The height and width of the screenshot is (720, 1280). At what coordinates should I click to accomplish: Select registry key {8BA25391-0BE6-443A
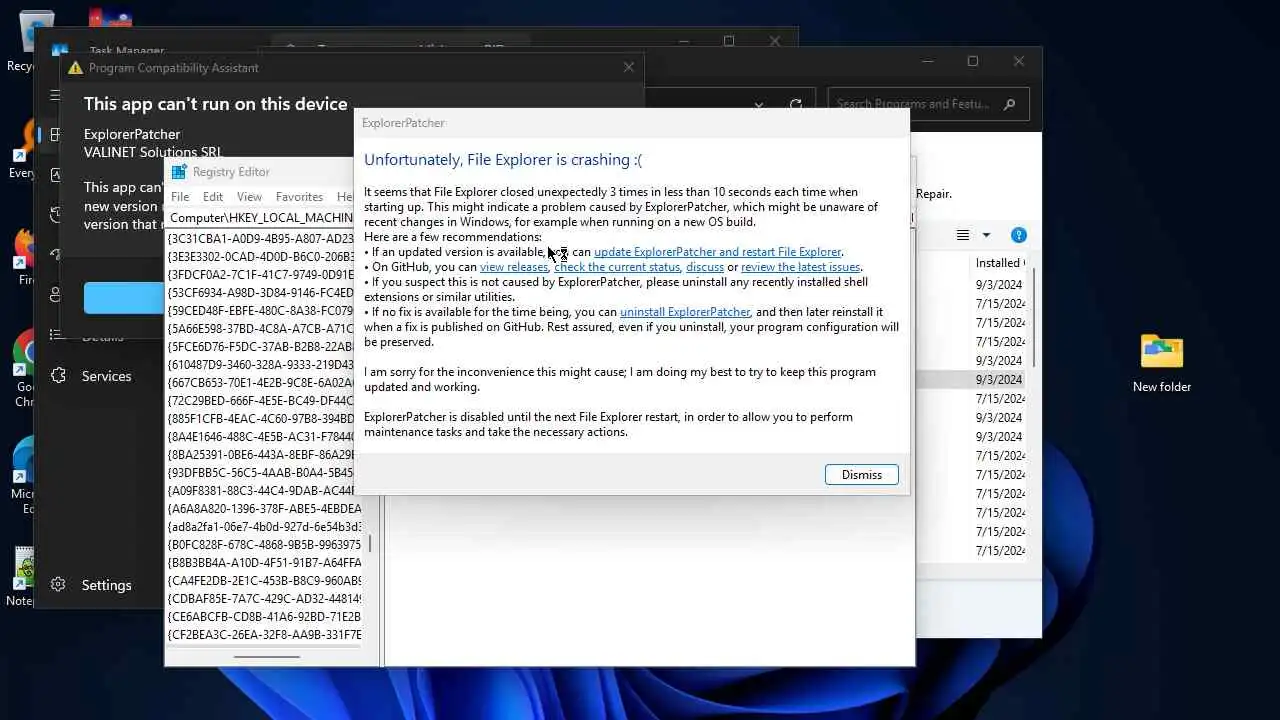(x=261, y=455)
